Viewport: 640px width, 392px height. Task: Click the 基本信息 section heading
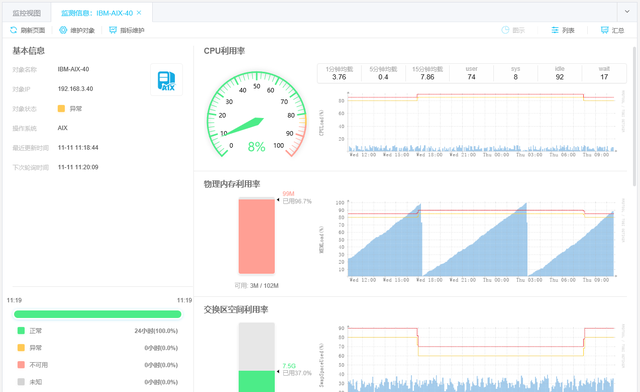point(29,51)
